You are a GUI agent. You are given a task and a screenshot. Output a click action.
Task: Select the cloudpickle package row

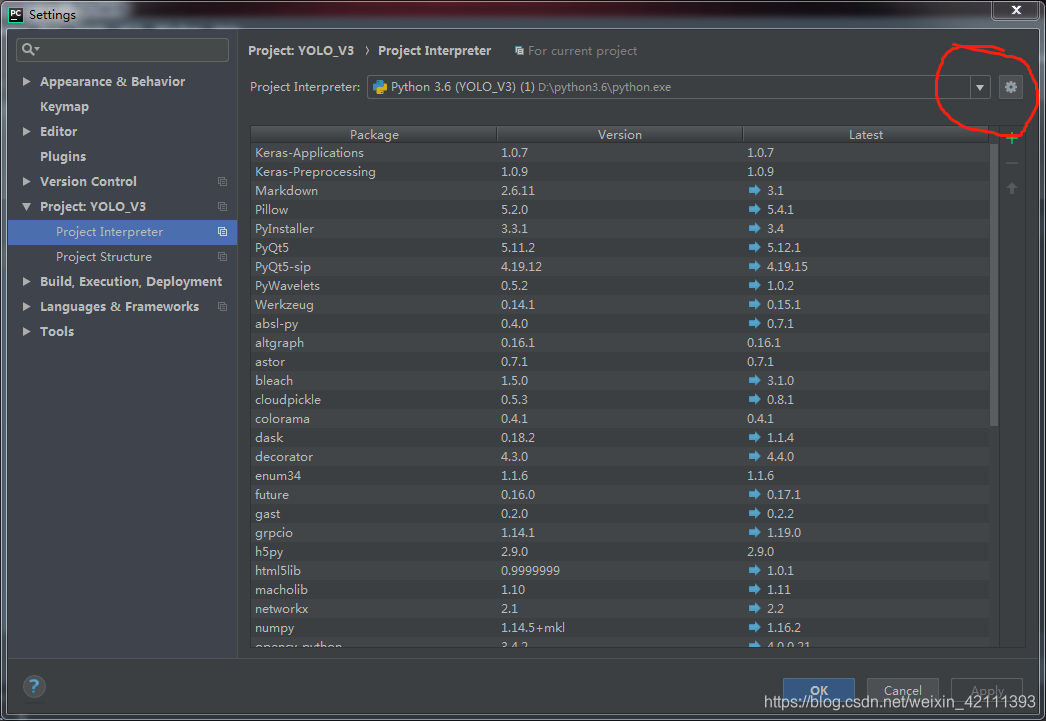(x=620, y=400)
